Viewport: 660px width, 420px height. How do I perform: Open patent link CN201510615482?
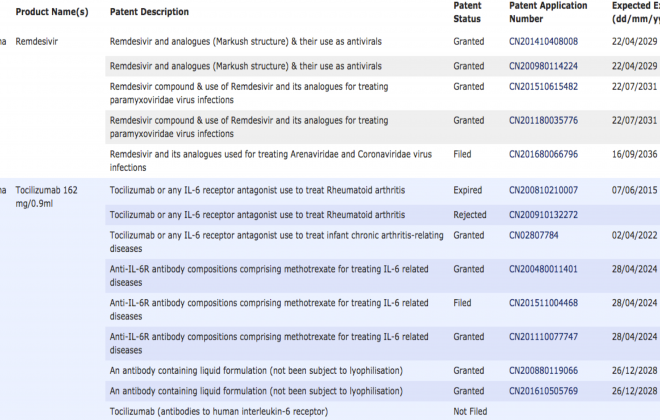(x=543, y=87)
